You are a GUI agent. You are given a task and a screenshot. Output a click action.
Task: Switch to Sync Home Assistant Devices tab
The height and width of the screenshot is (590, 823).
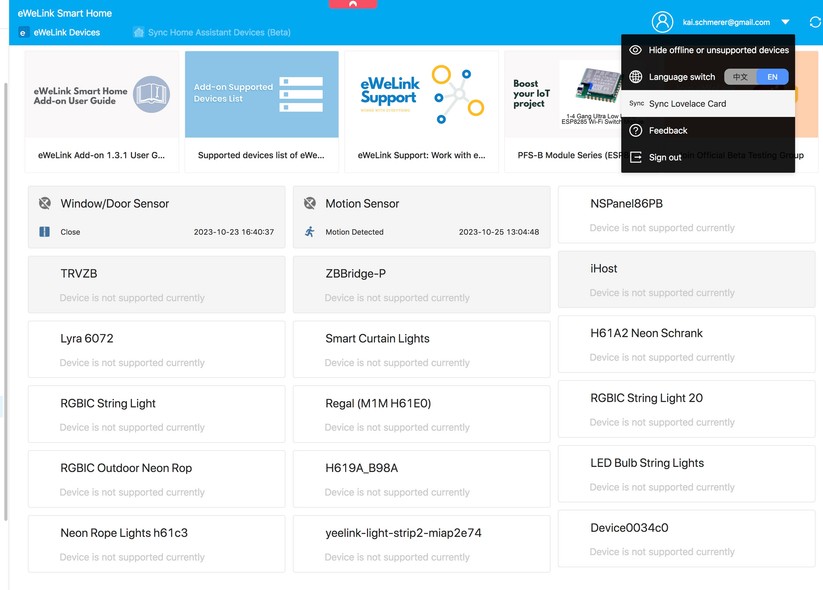(x=212, y=33)
